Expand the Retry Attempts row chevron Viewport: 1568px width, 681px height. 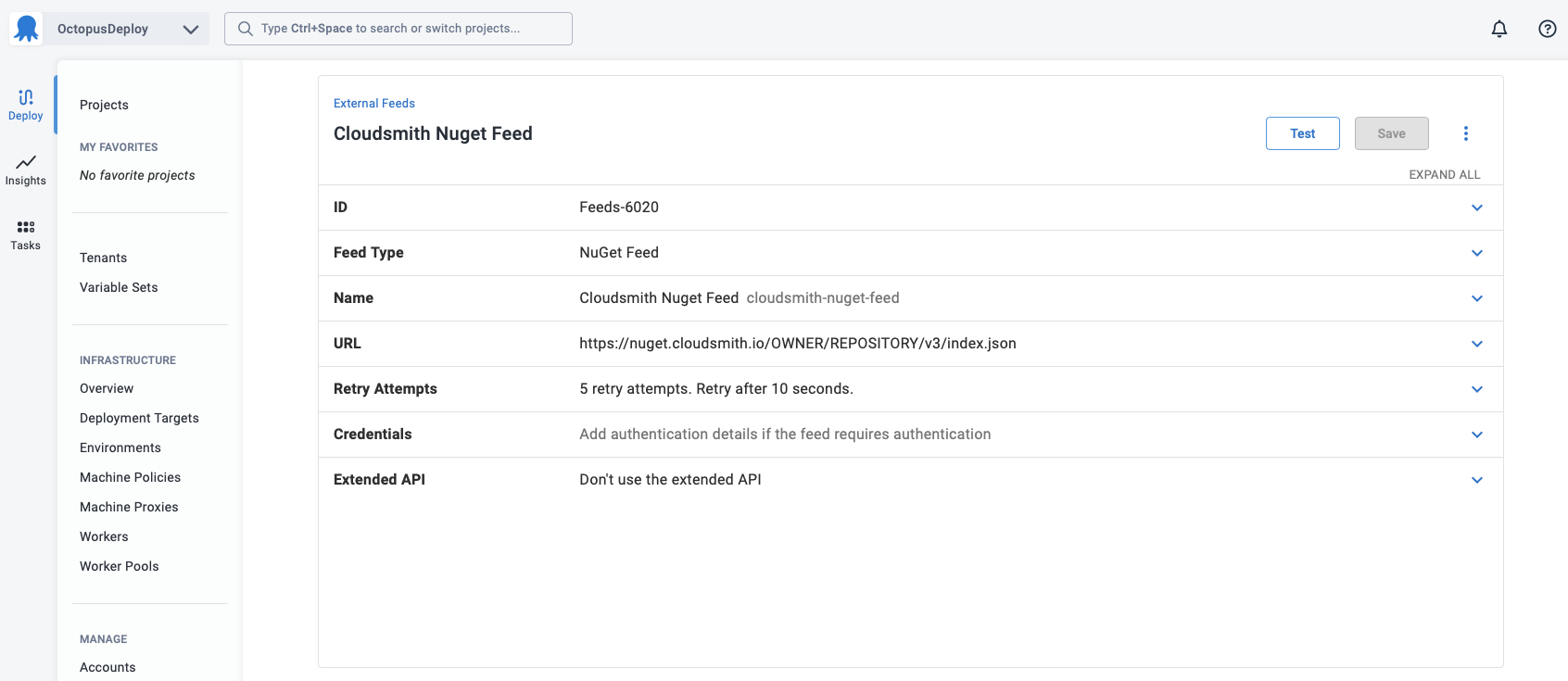1477,389
